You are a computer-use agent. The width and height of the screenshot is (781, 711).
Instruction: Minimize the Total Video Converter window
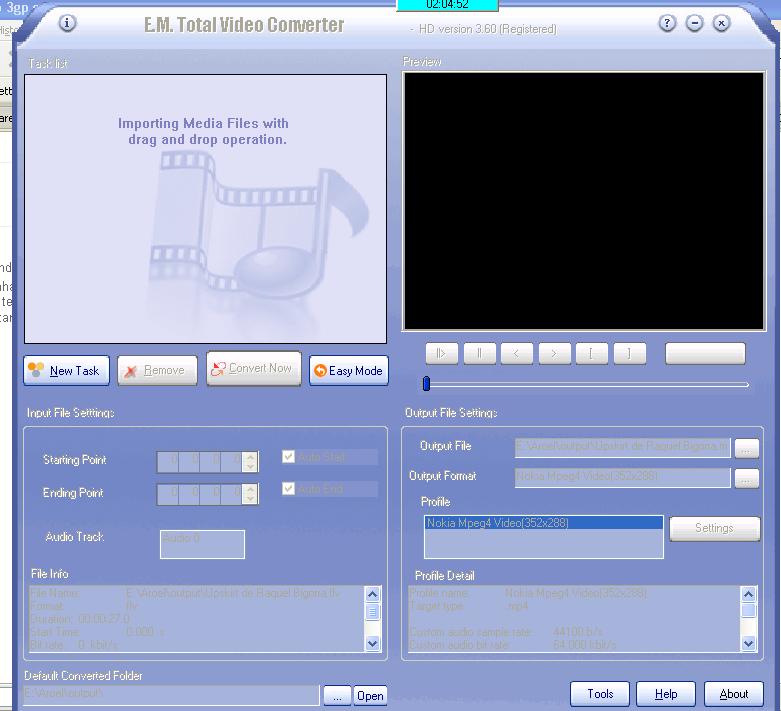pos(694,23)
